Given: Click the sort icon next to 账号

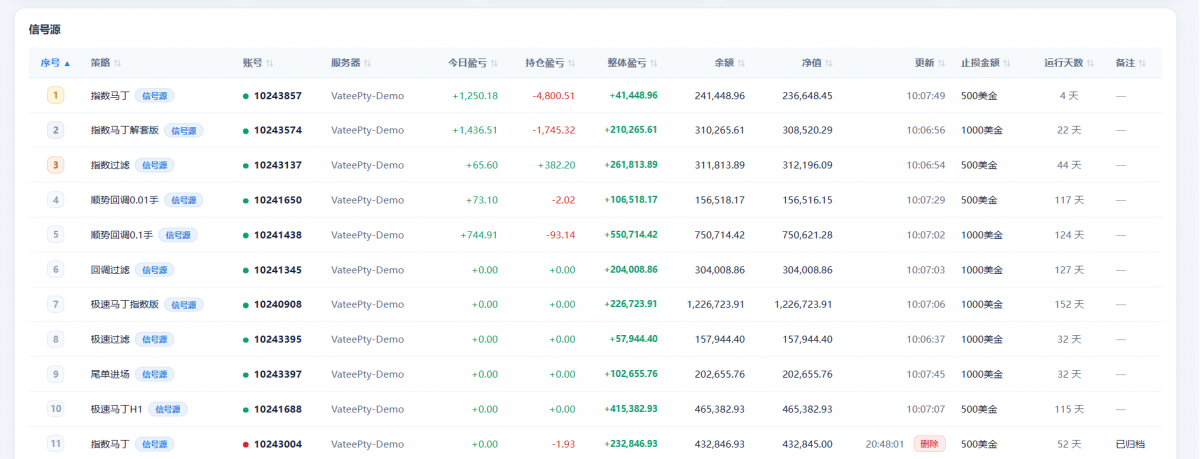Looking at the screenshot, I should pos(270,63).
